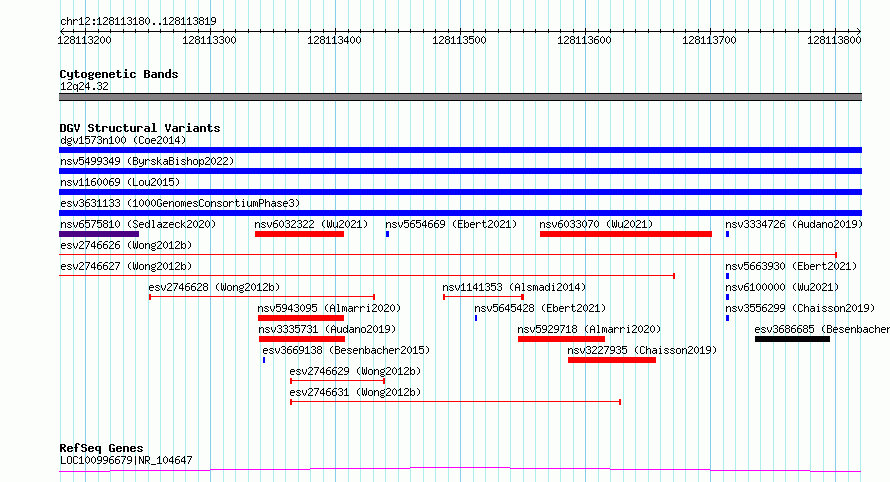
Task: Open the nsv6100000 (Wu2021) label
Action: point(782,287)
